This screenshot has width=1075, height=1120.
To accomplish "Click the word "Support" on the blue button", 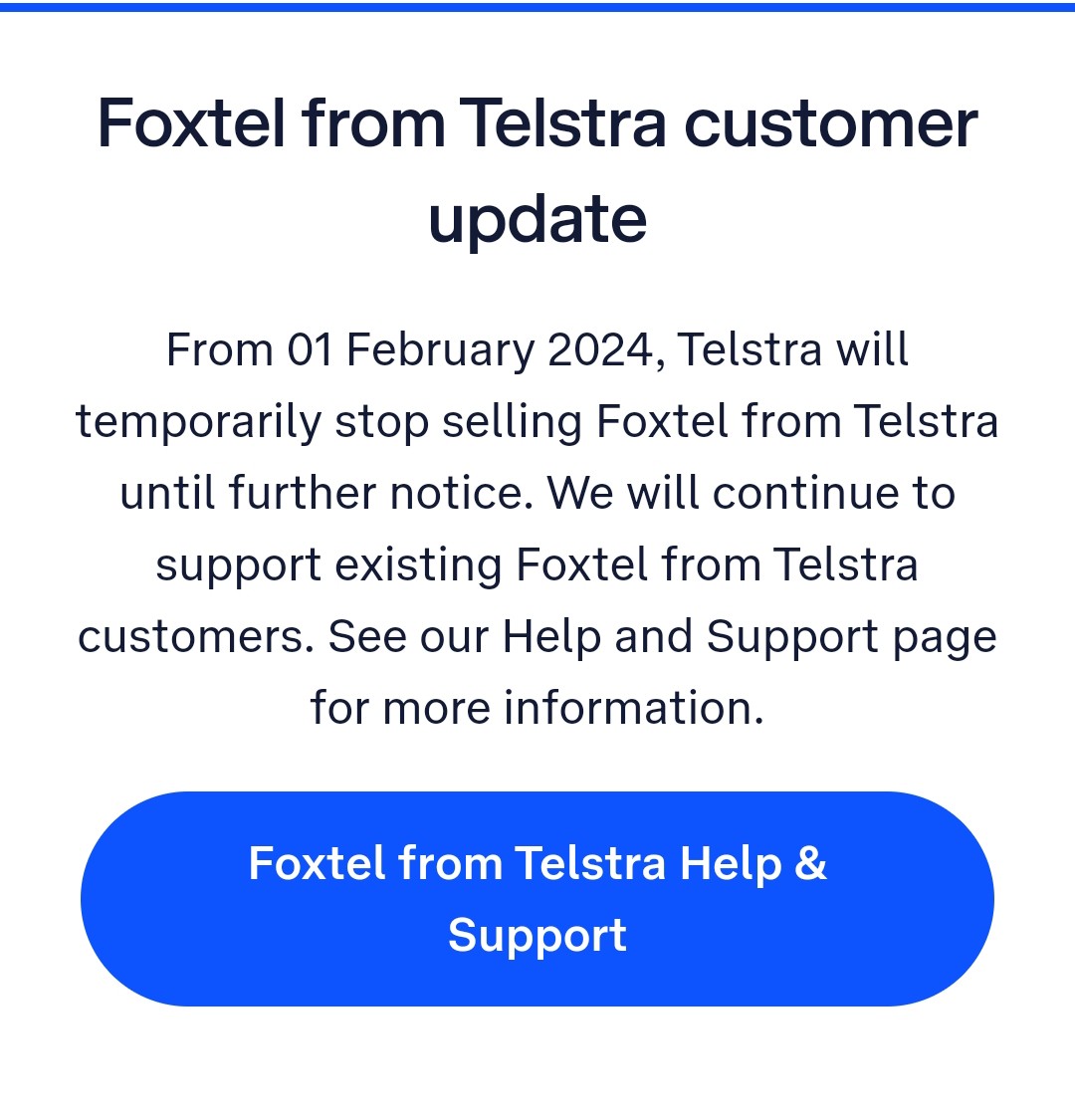I will click(x=537, y=935).
